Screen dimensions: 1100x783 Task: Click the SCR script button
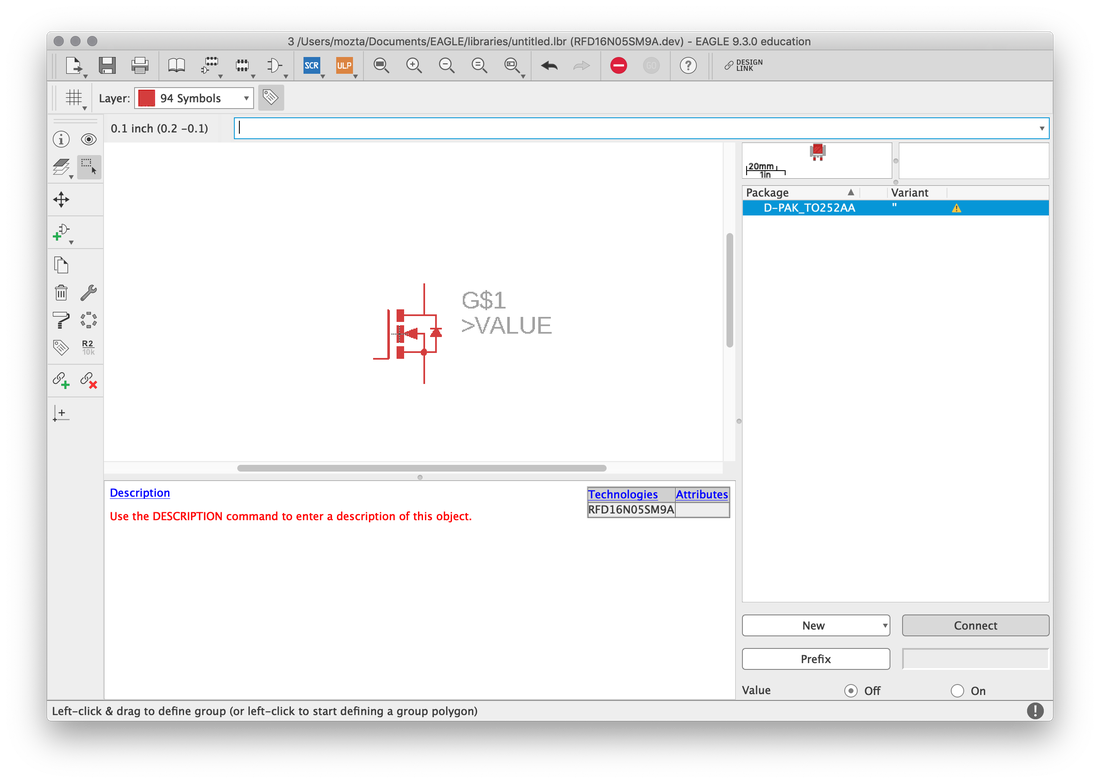[x=311, y=66]
